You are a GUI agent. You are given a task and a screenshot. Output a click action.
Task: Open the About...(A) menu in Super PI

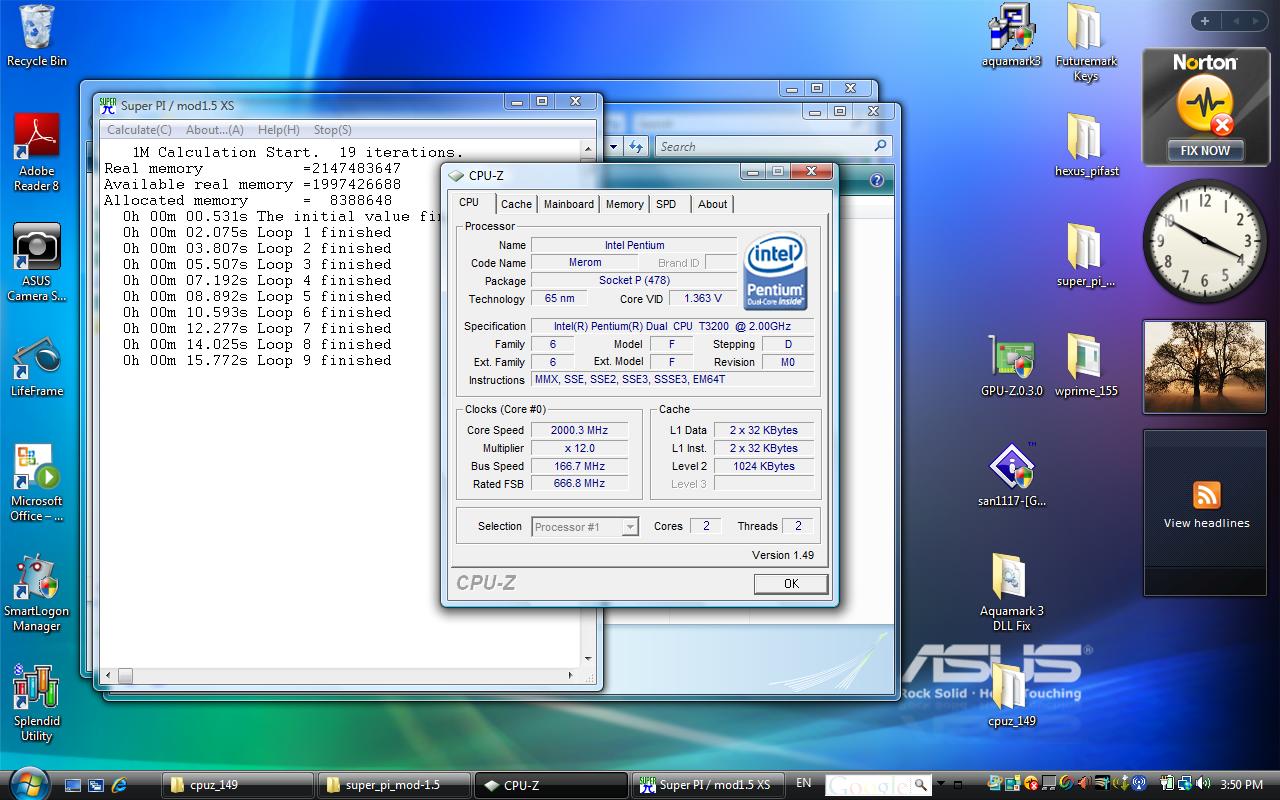pyautogui.click(x=214, y=130)
